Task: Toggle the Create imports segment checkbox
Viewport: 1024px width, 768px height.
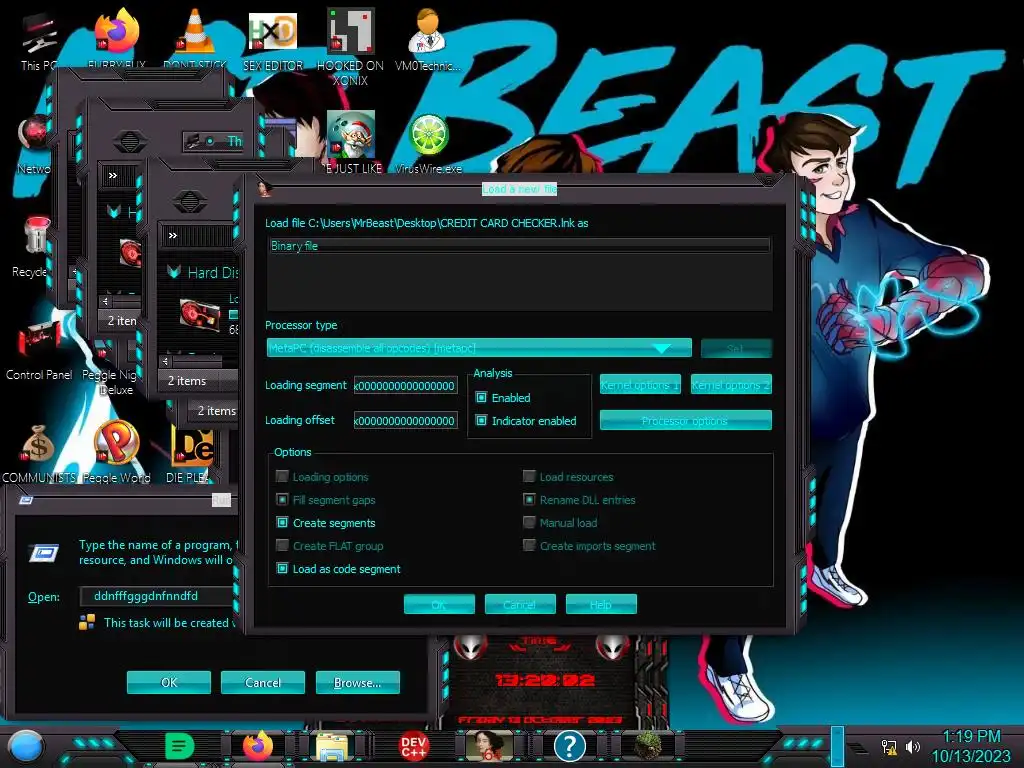Action: click(529, 545)
